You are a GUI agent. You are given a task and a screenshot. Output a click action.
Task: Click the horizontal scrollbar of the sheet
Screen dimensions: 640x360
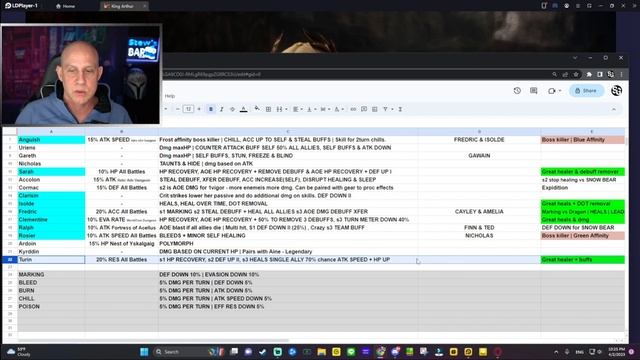click(x=153, y=340)
